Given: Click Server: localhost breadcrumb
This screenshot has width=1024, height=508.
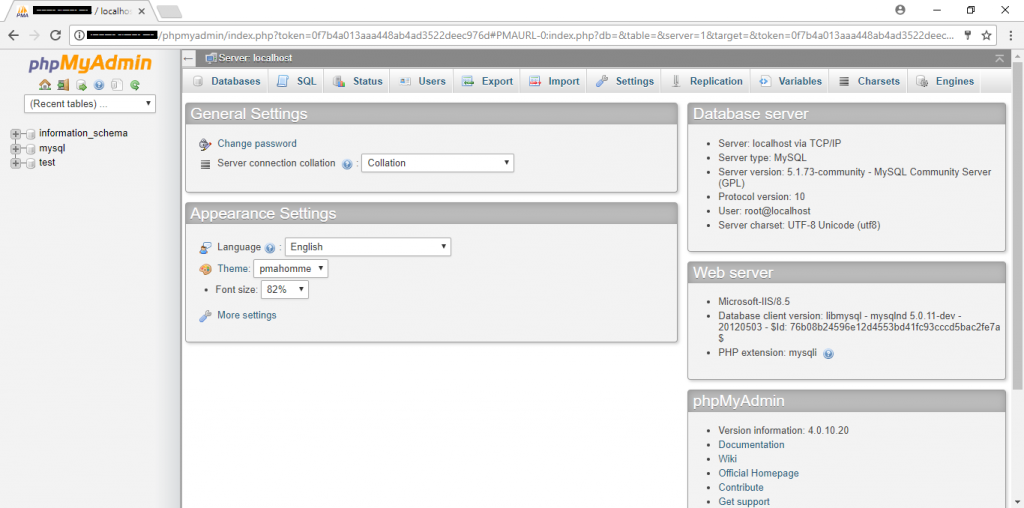Looking at the screenshot, I should pos(255,58).
